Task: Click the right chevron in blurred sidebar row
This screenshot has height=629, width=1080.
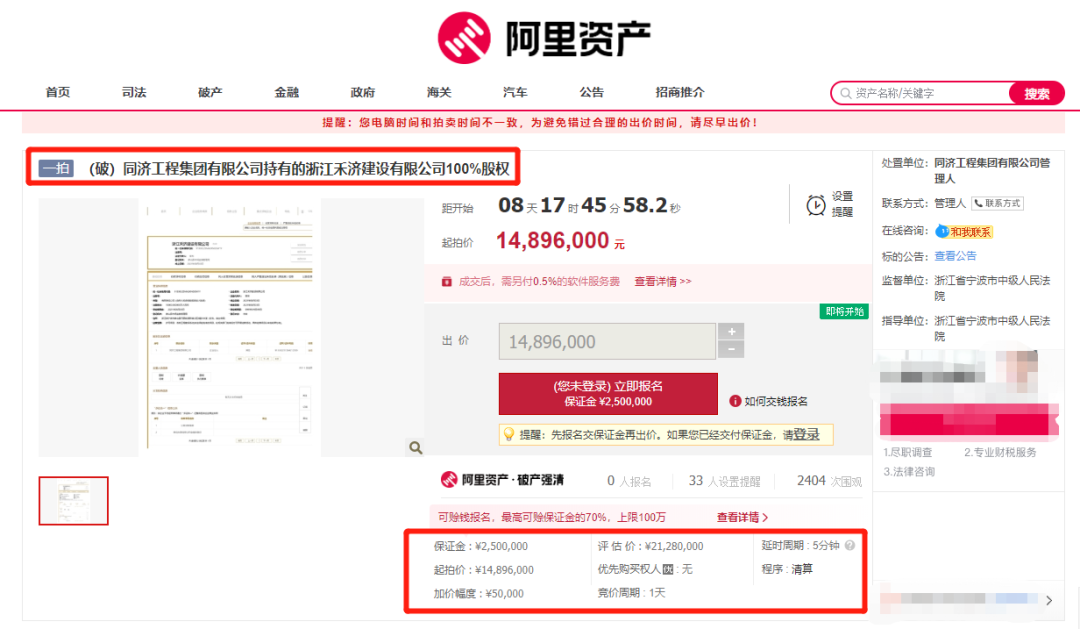Action: coord(1048,600)
